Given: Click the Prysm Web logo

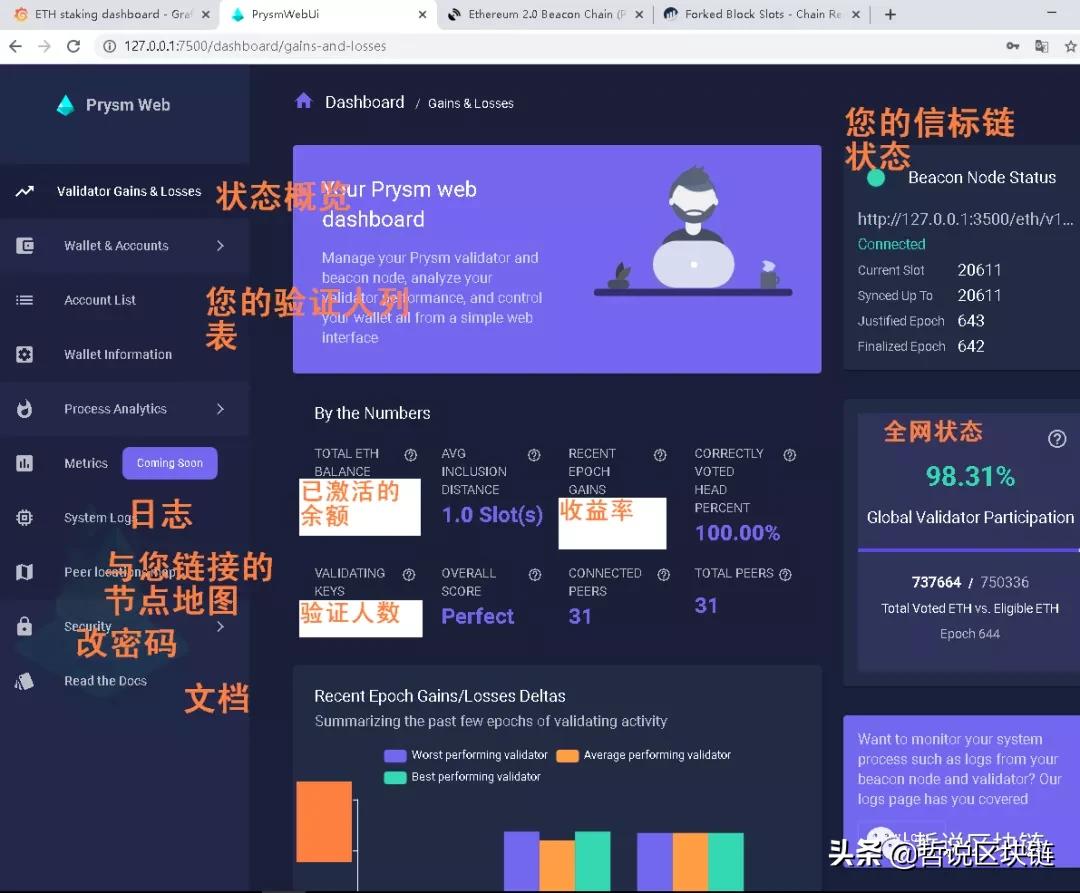Looking at the screenshot, I should (65, 105).
